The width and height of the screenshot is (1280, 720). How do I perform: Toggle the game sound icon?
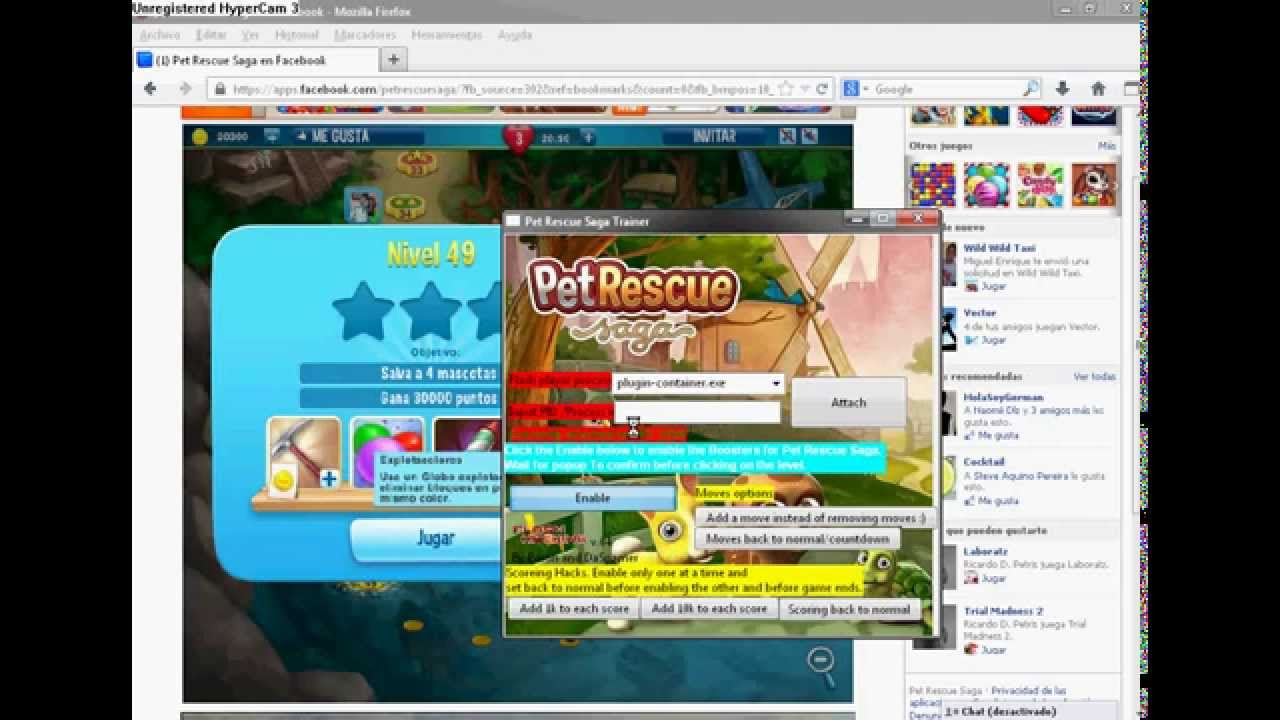(788, 136)
